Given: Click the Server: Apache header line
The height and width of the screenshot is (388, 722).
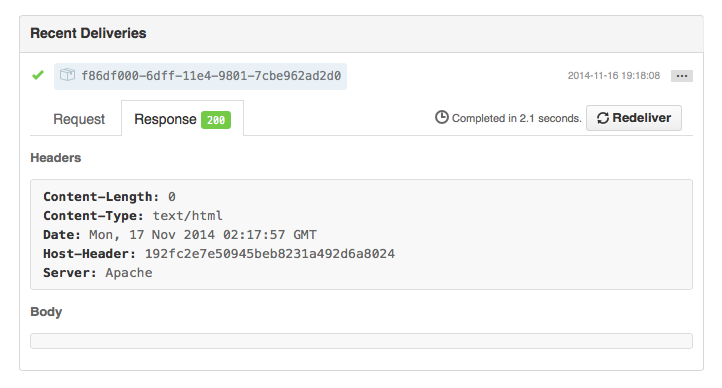Looking at the screenshot, I should (x=98, y=273).
